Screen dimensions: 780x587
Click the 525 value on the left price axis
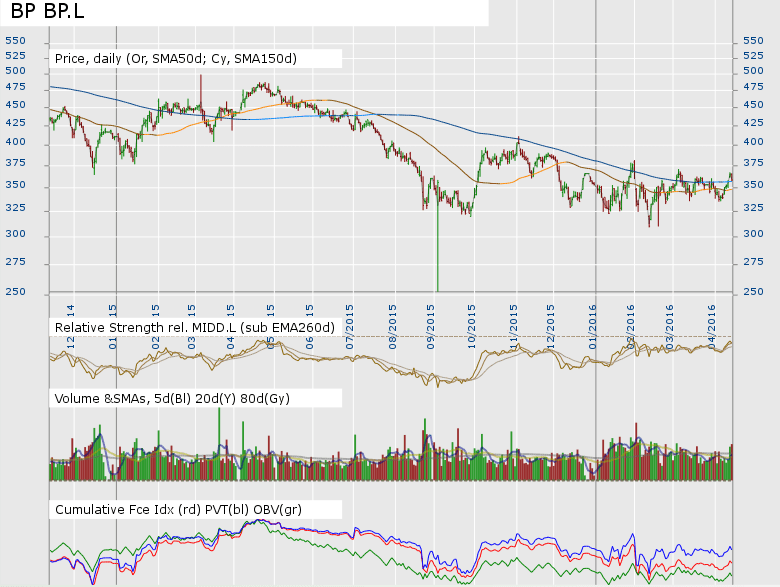tap(15, 56)
